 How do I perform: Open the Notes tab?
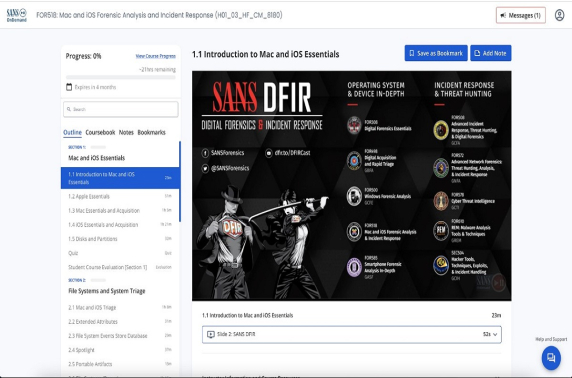pyautogui.click(x=126, y=132)
